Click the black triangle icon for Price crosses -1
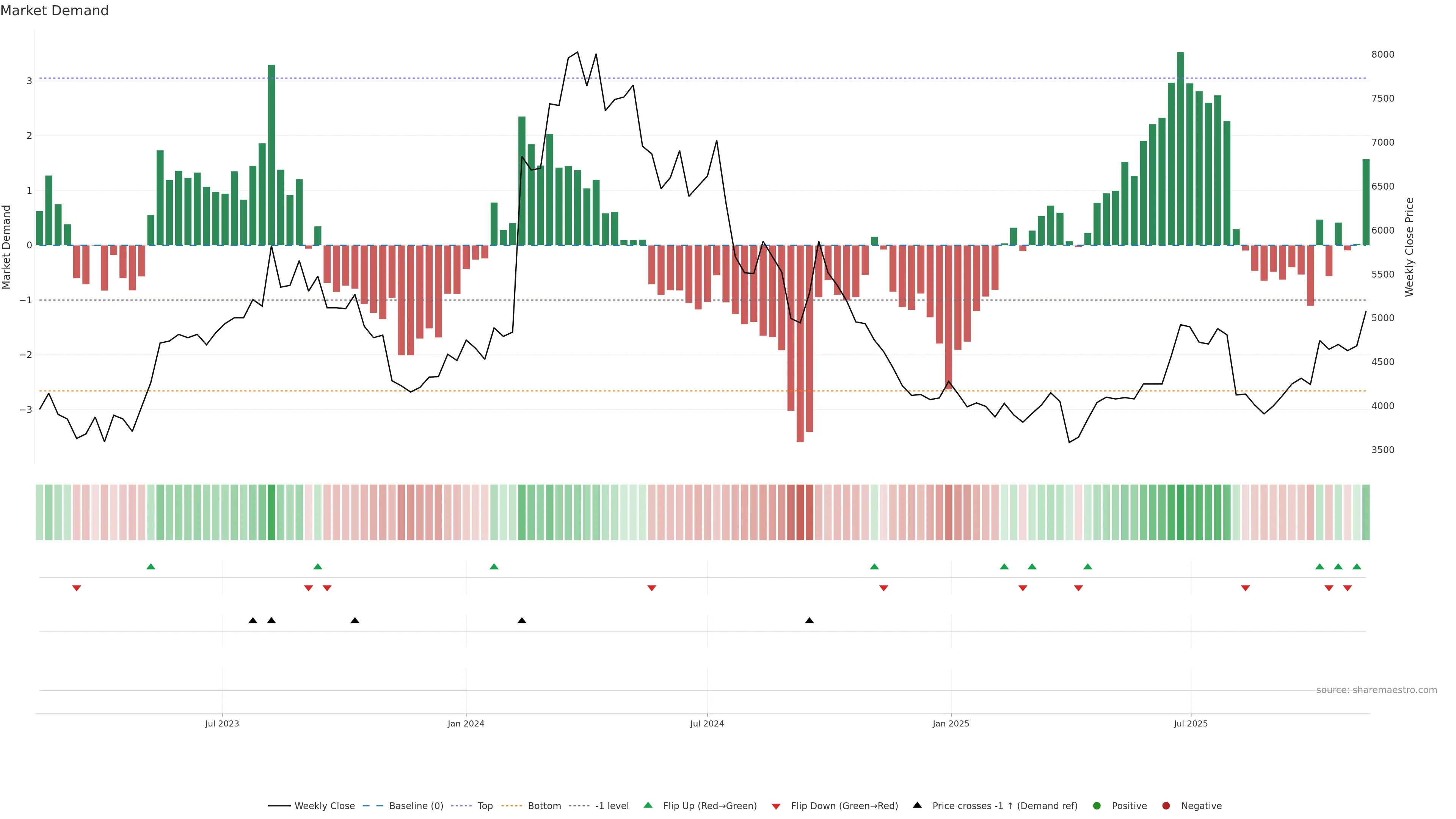 917,805
